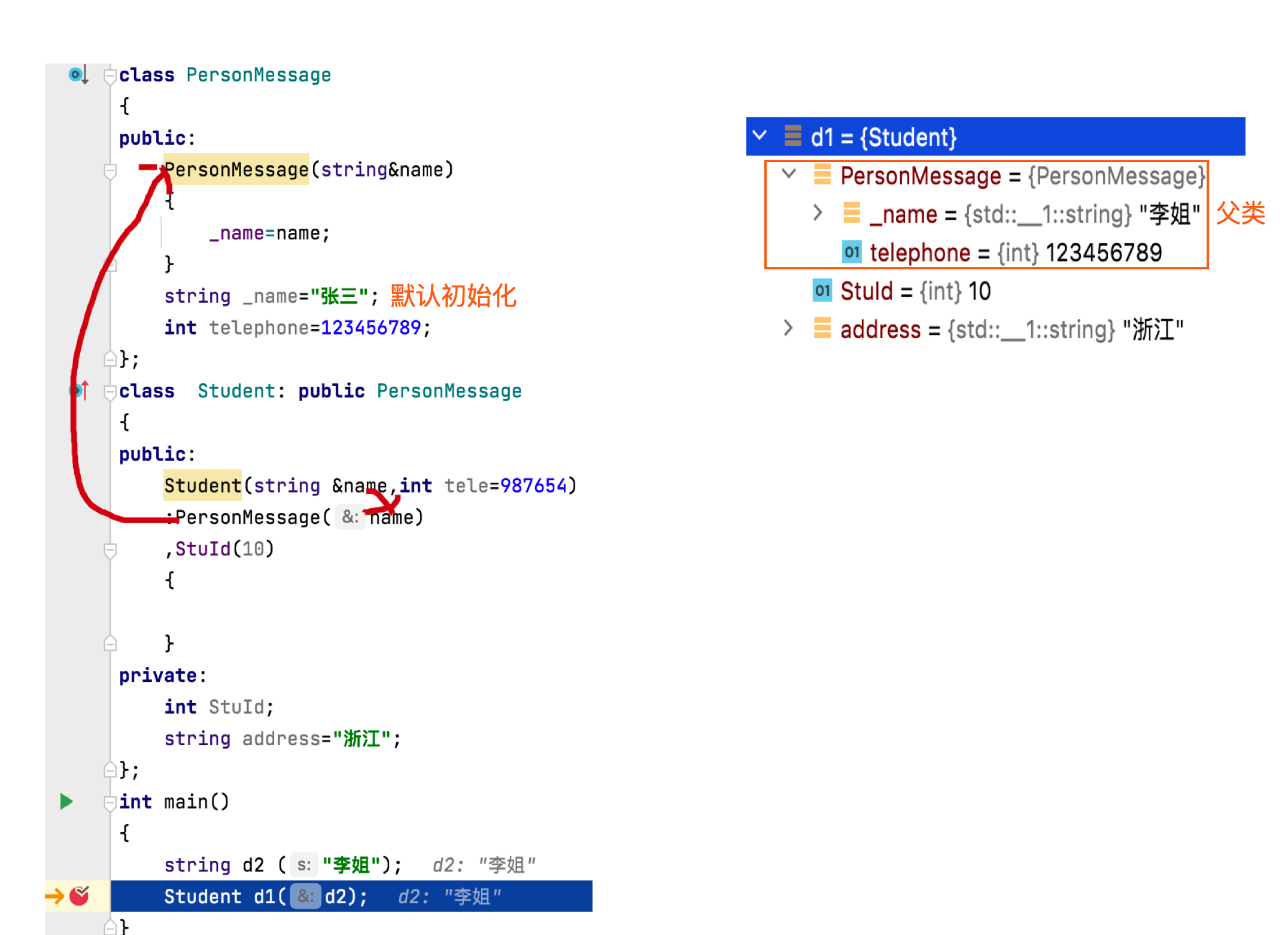
Task: Click the icon beside address variable
Action: [x=822, y=328]
